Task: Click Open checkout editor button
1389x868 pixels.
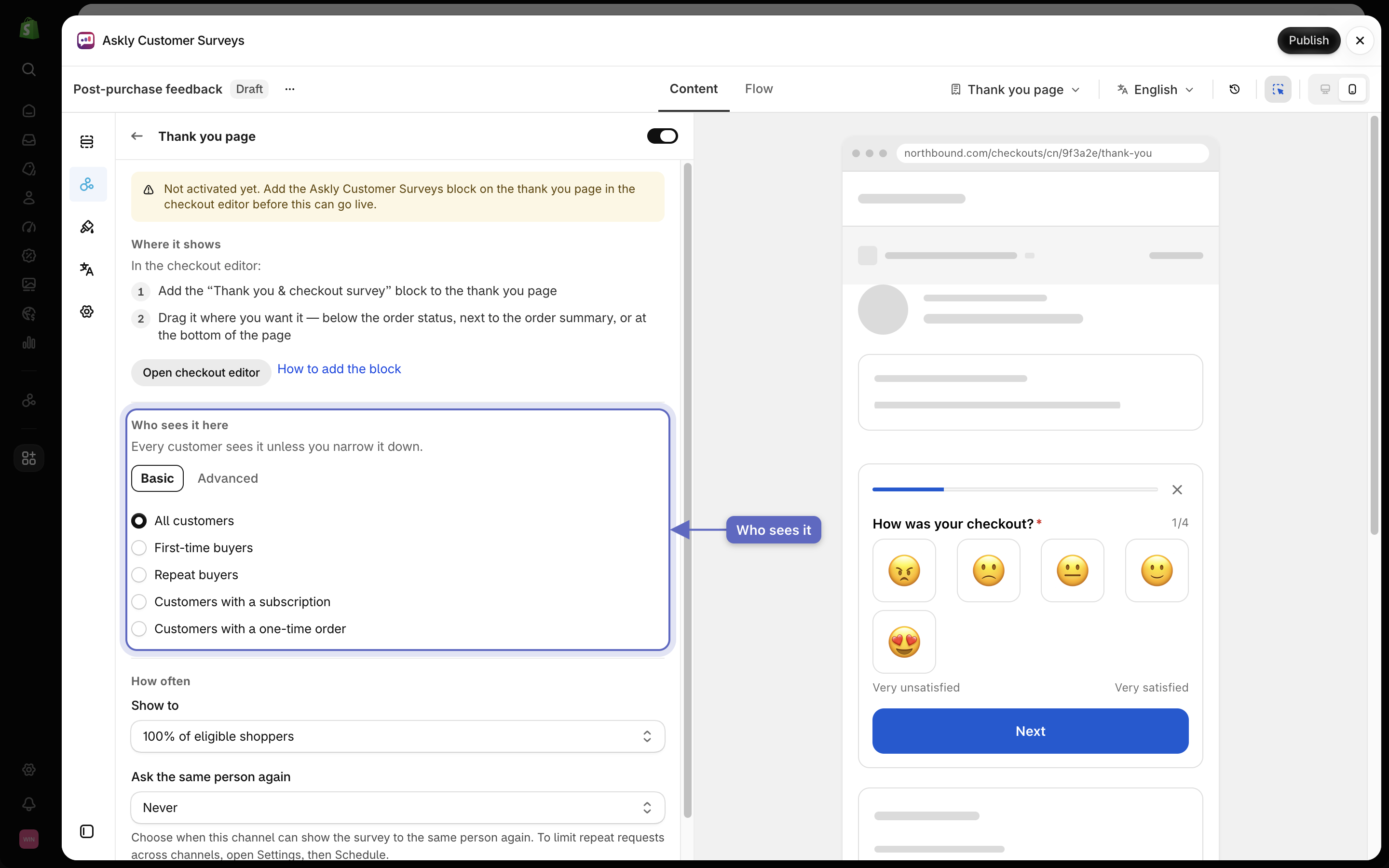Action: pos(201,373)
